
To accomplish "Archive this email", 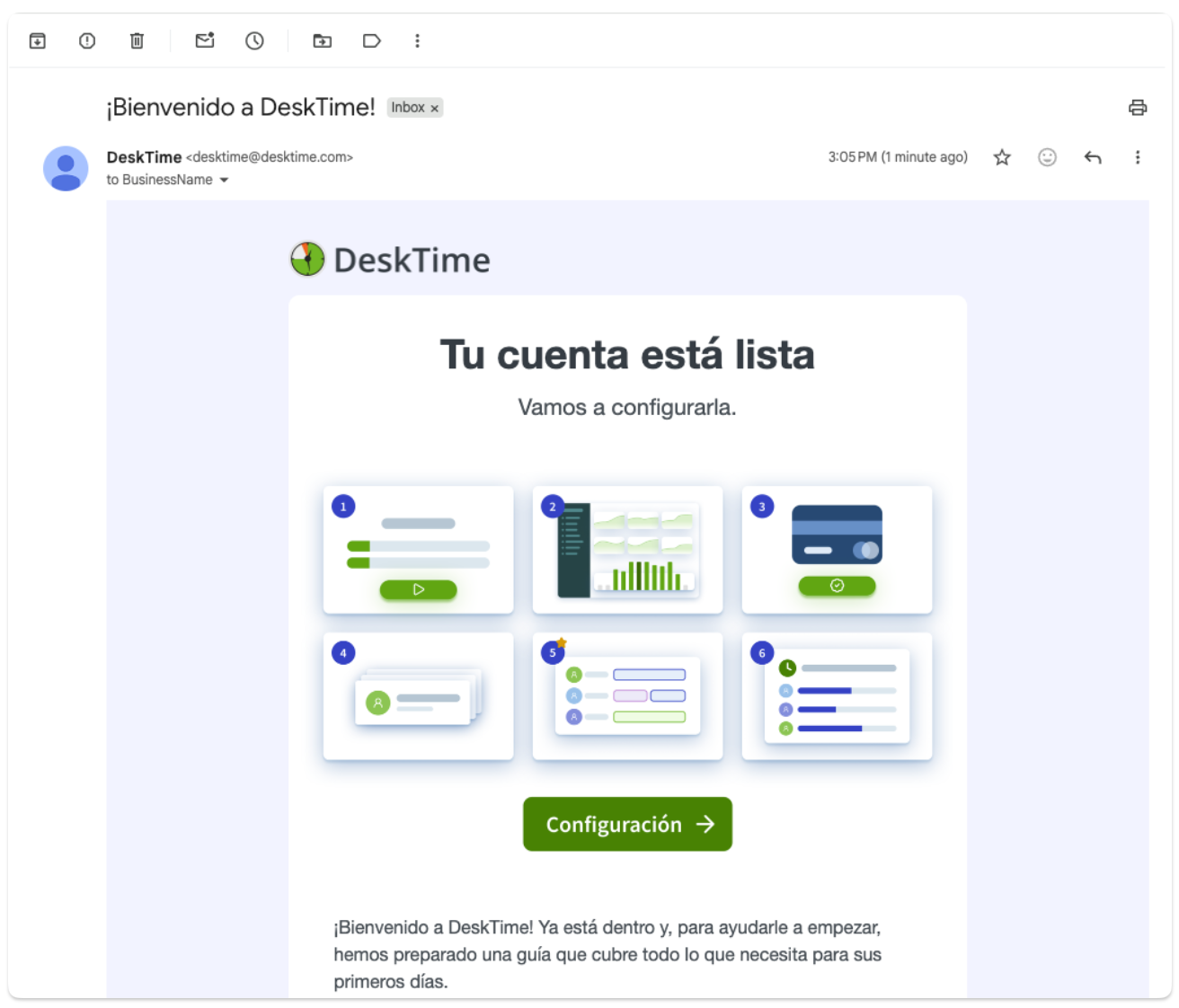I will pos(38,40).
